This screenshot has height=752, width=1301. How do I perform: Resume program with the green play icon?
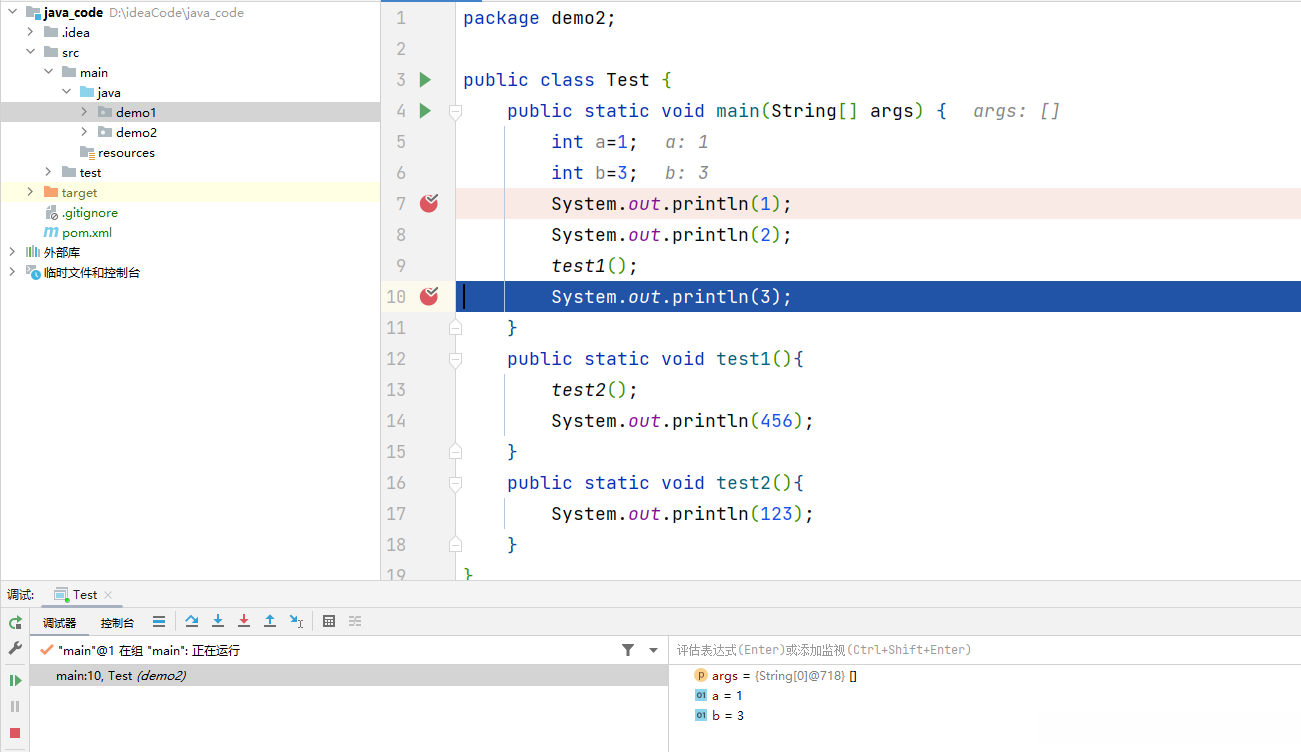pos(15,680)
